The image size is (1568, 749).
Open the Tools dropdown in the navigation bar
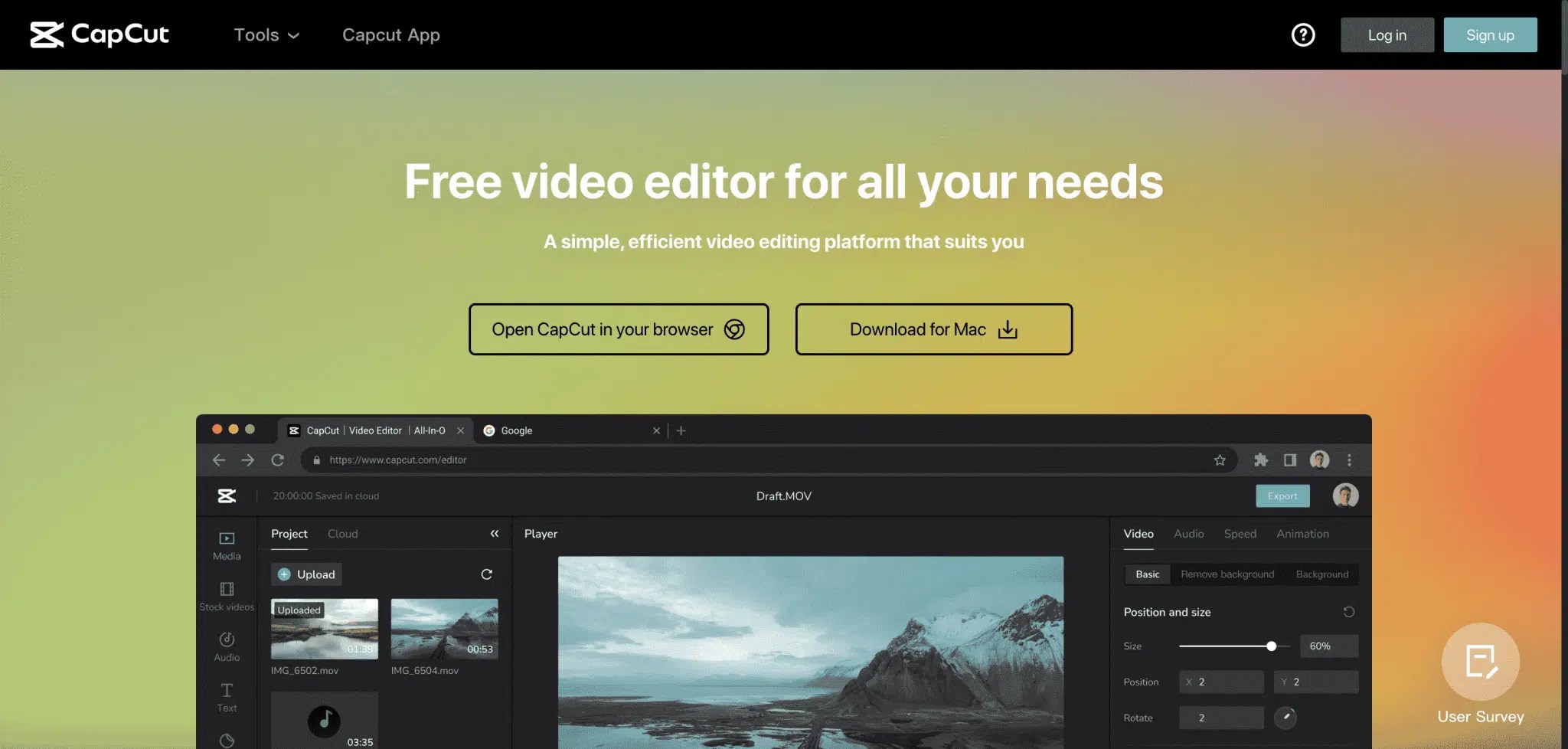[x=266, y=34]
